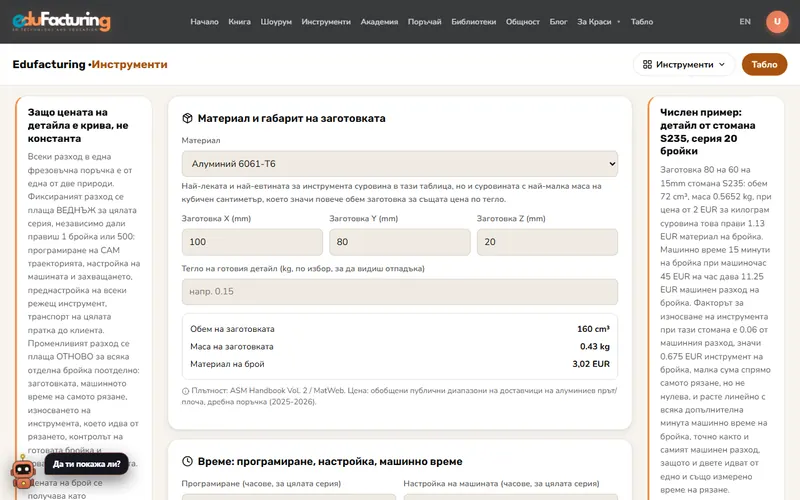This screenshot has width=800, height=500.
Task: Expand the За Краси menu arrow
Action: pos(618,21)
